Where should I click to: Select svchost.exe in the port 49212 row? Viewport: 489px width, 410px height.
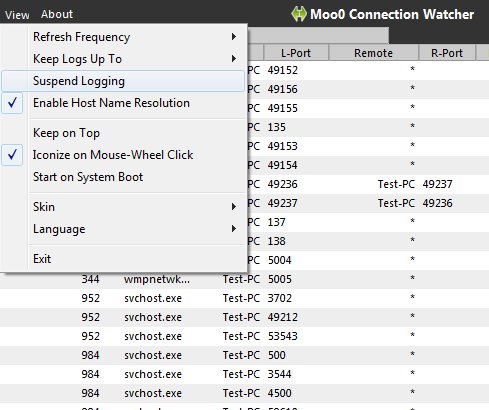[x=153, y=317]
